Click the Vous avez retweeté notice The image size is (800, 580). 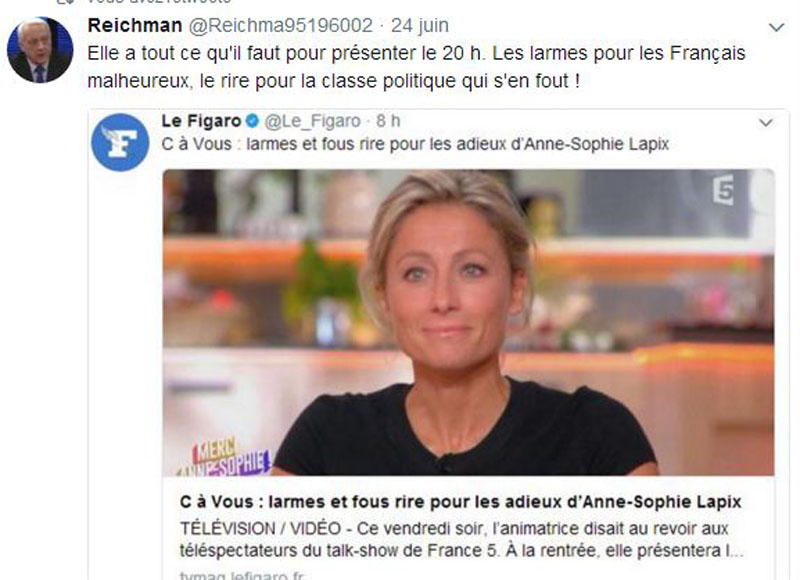point(158,2)
